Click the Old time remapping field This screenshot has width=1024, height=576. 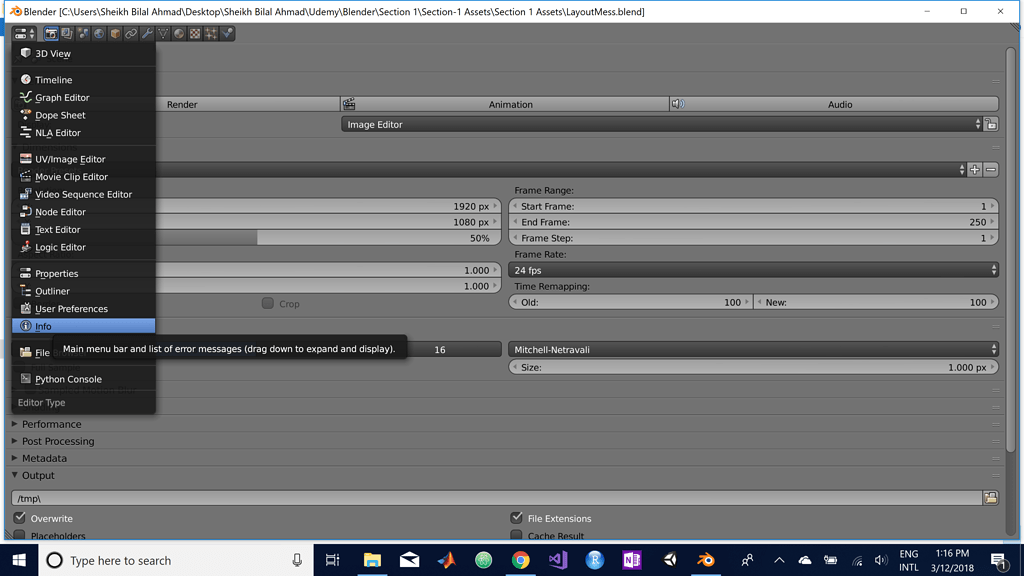point(630,302)
